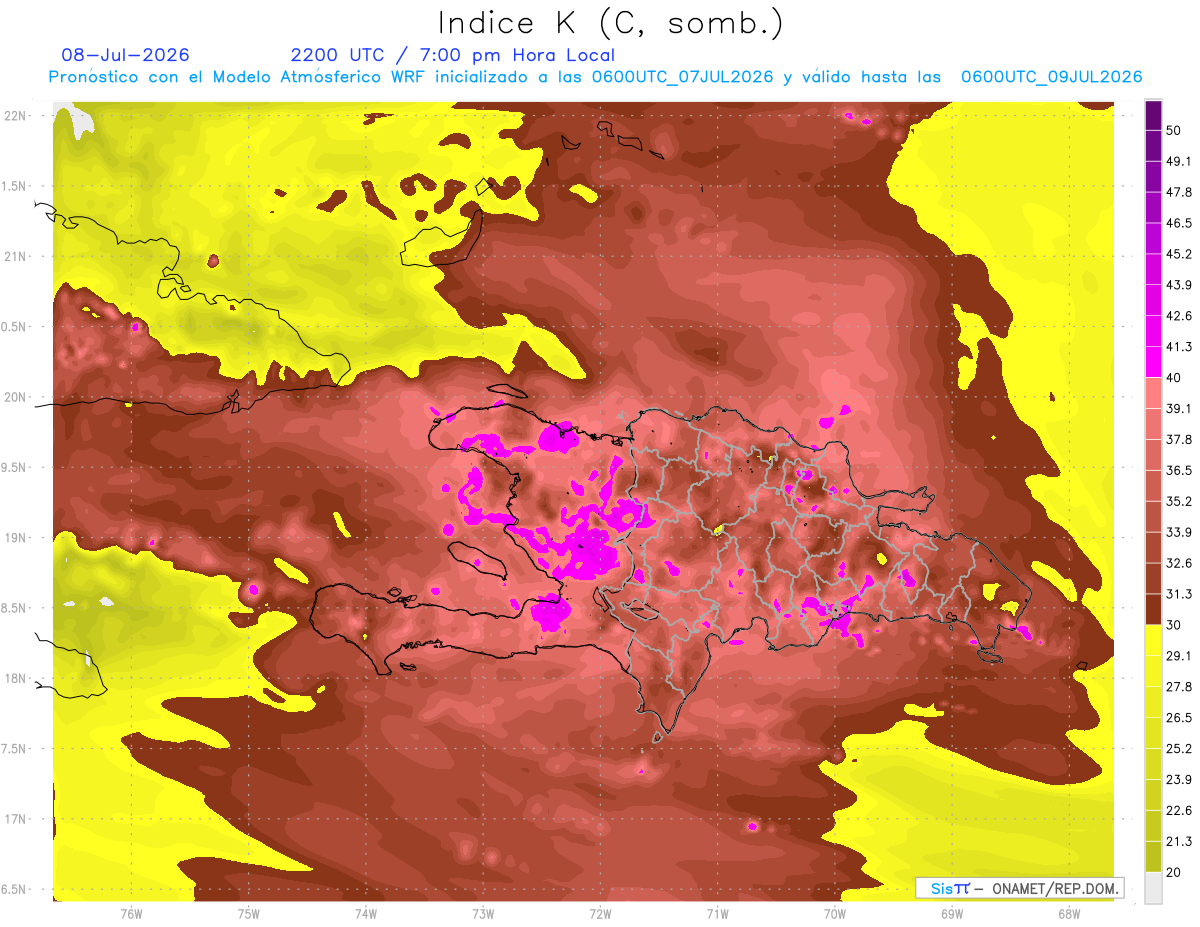
Task: Click the colorbar value "25.2"
Action: (x=1179, y=749)
